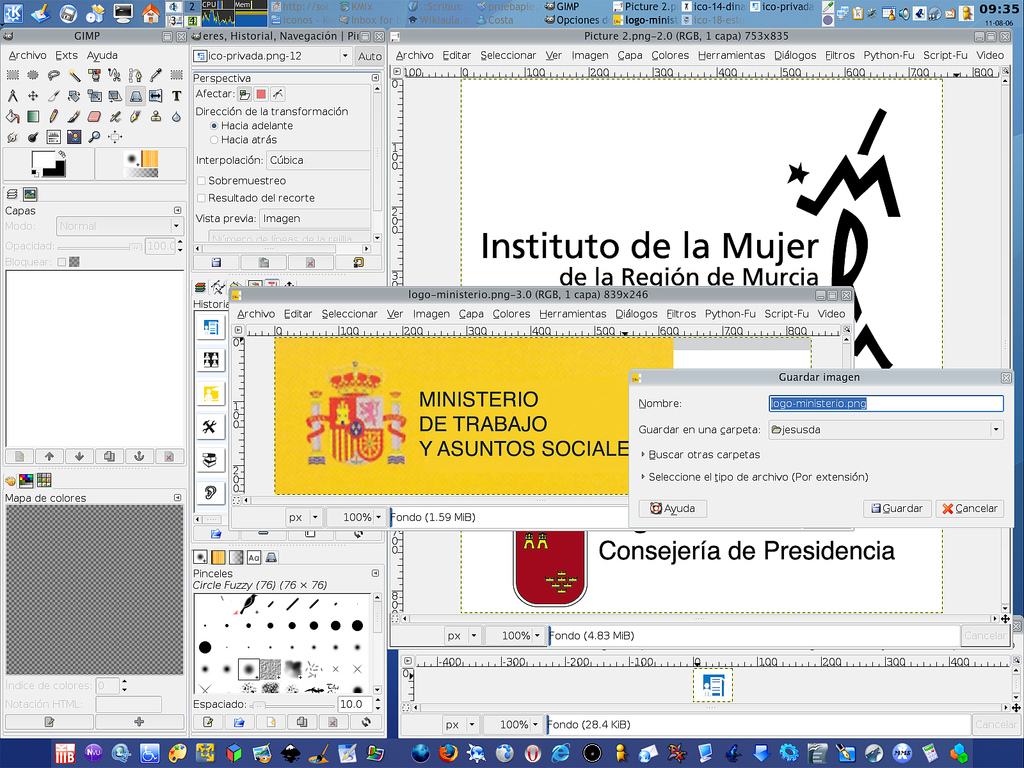The height and width of the screenshot is (768, 1024).
Task: Expand Buscar otras carpetas
Action: click(x=699, y=455)
